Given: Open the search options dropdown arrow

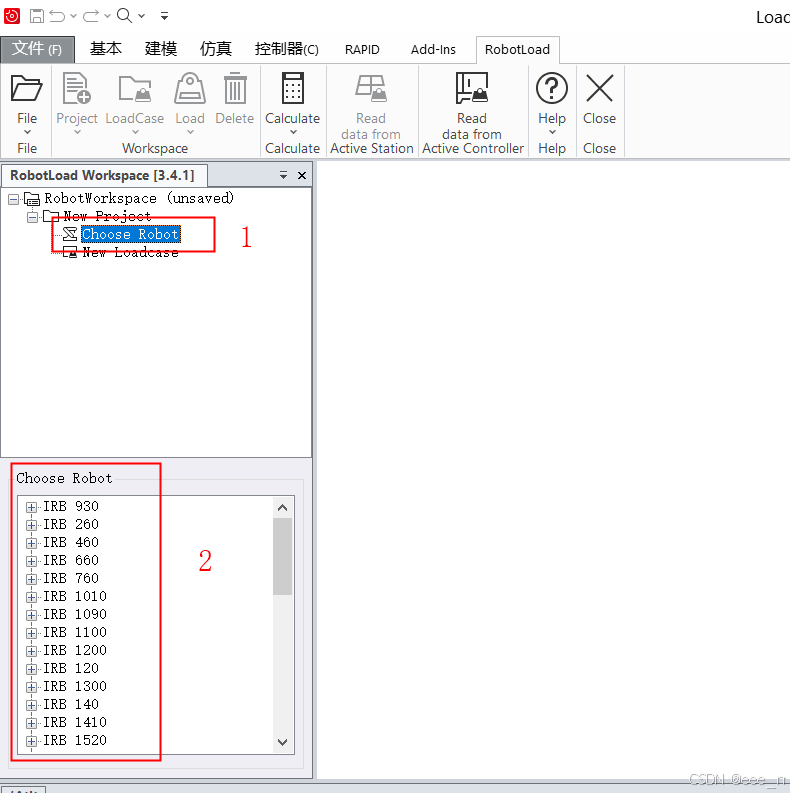Looking at the screenshot, I should click(x=142, y=16).
